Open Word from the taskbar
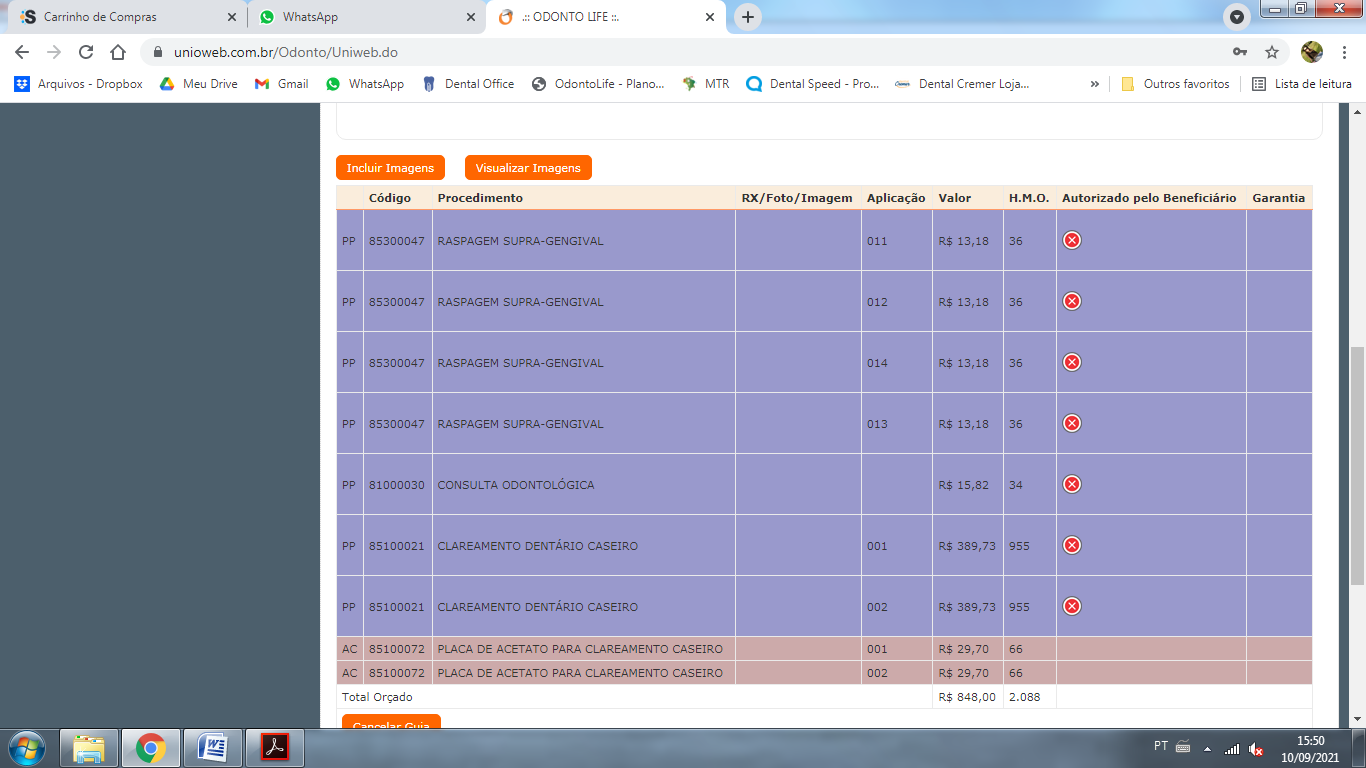The width and height of the screenshot is (1366, 768). point(213,747)
